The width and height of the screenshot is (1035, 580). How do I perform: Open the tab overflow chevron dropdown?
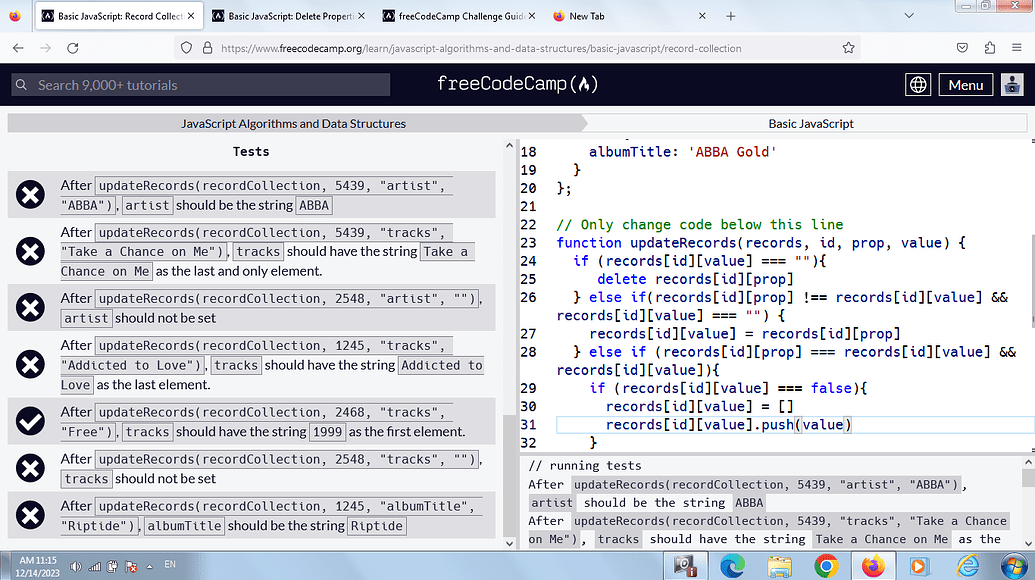pos(908,15)
